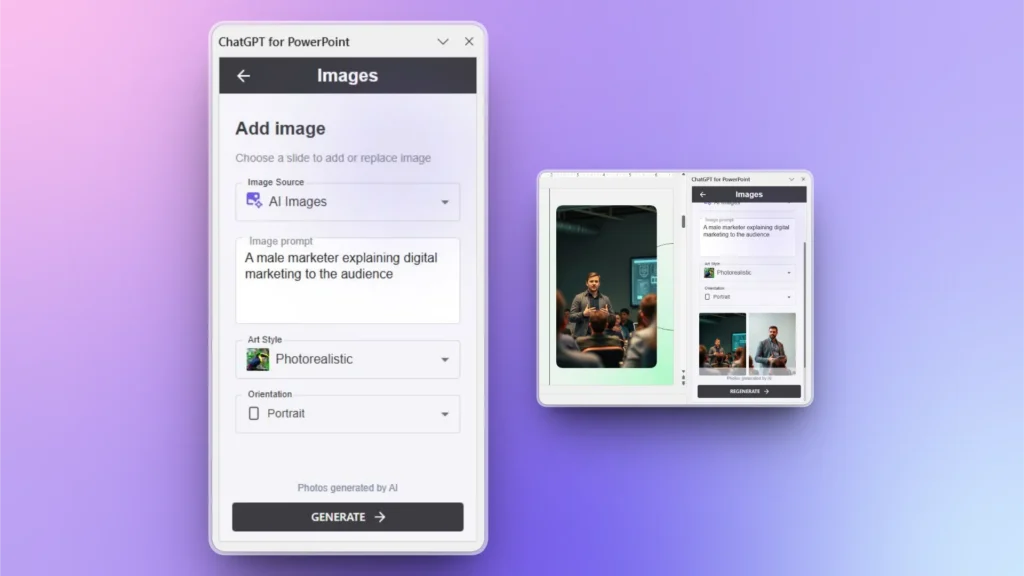The image size is (1024, 576).
Task: Click the arrow icon on the Regenerate button
Action: pos(765,390)
